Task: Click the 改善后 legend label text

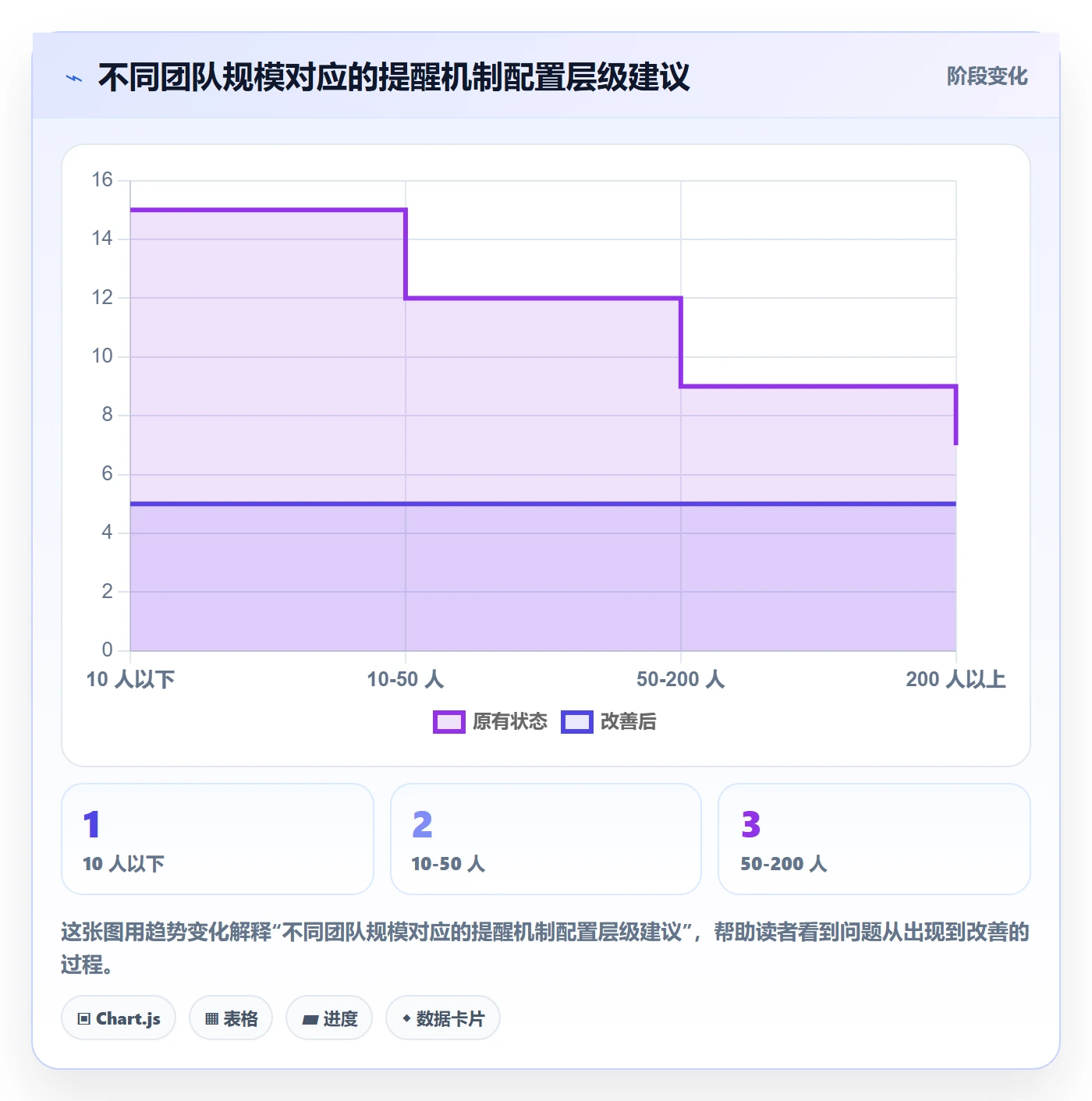Action: point(629,722)
